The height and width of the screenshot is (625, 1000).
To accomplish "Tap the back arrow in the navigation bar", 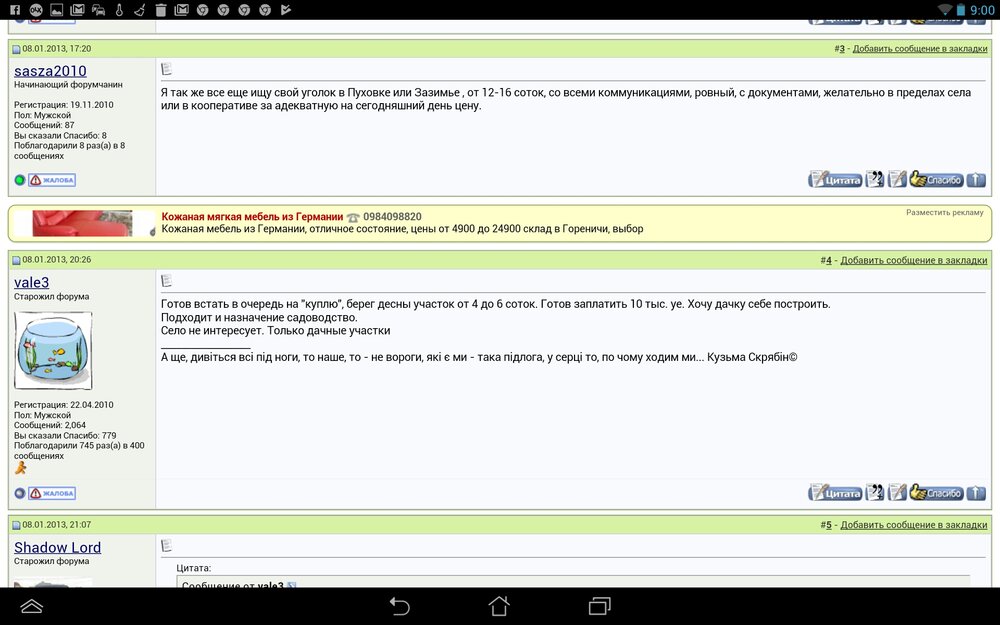I will [398, 606].
